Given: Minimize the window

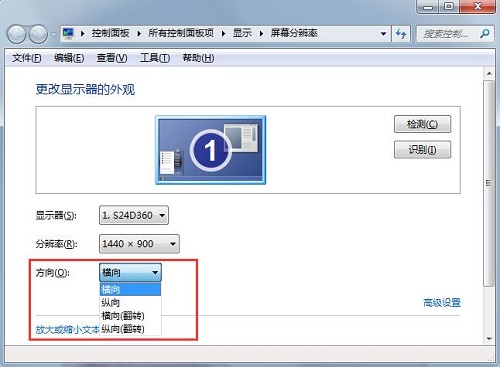Looking at the screenshot, I should (429, 7).
